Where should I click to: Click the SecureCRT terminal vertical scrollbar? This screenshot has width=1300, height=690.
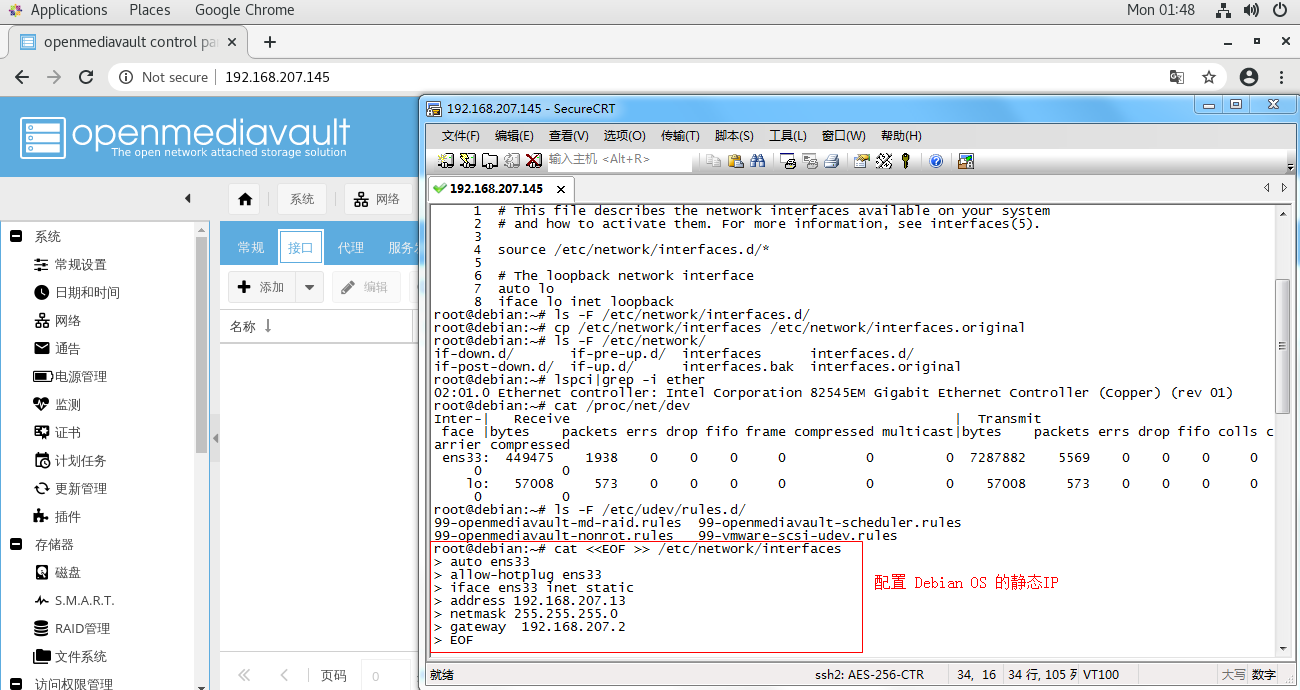(x=1283, y=345)
